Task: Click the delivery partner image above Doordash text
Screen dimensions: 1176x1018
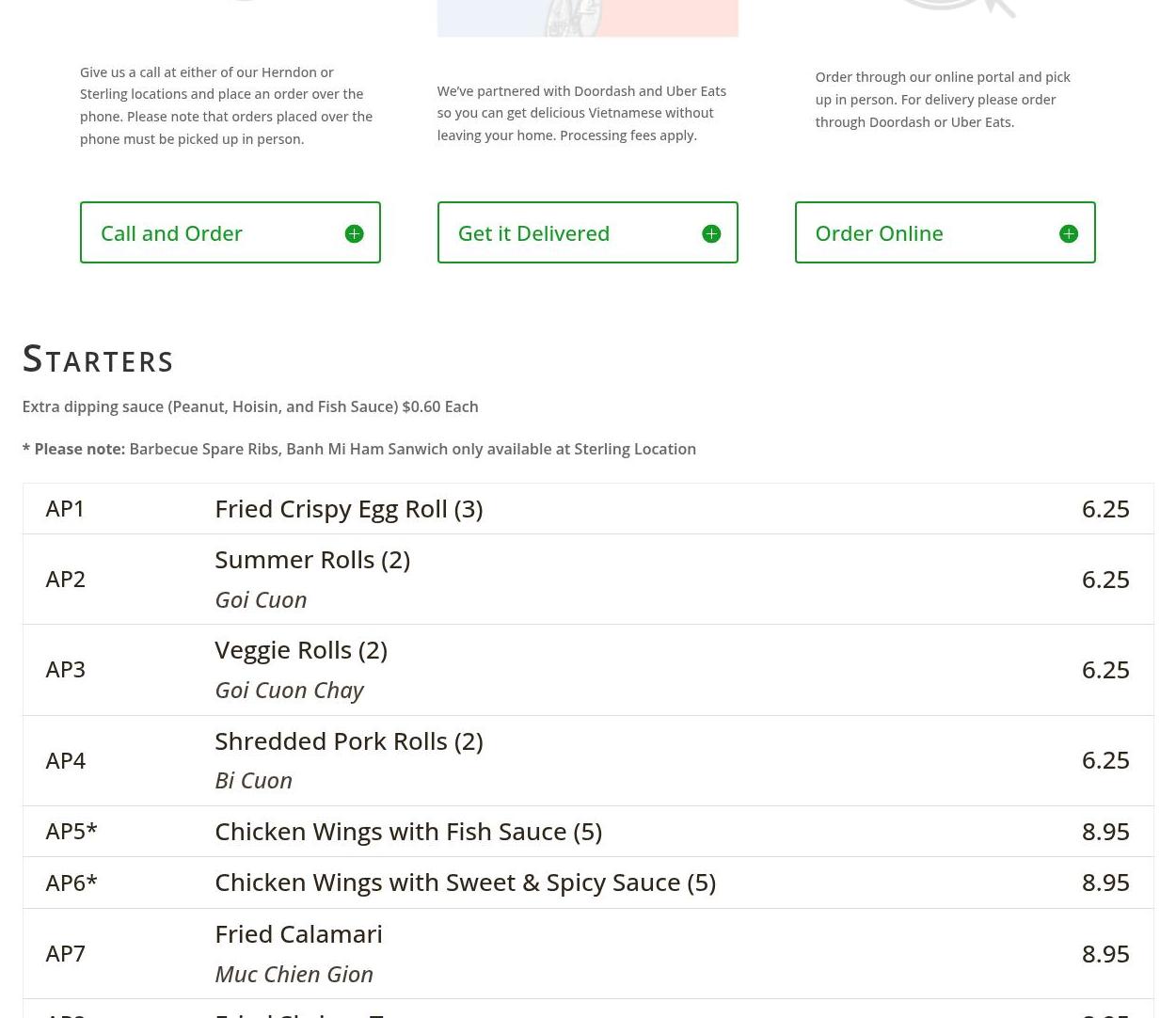Action: pyautogui.click(x=587, y=18)
